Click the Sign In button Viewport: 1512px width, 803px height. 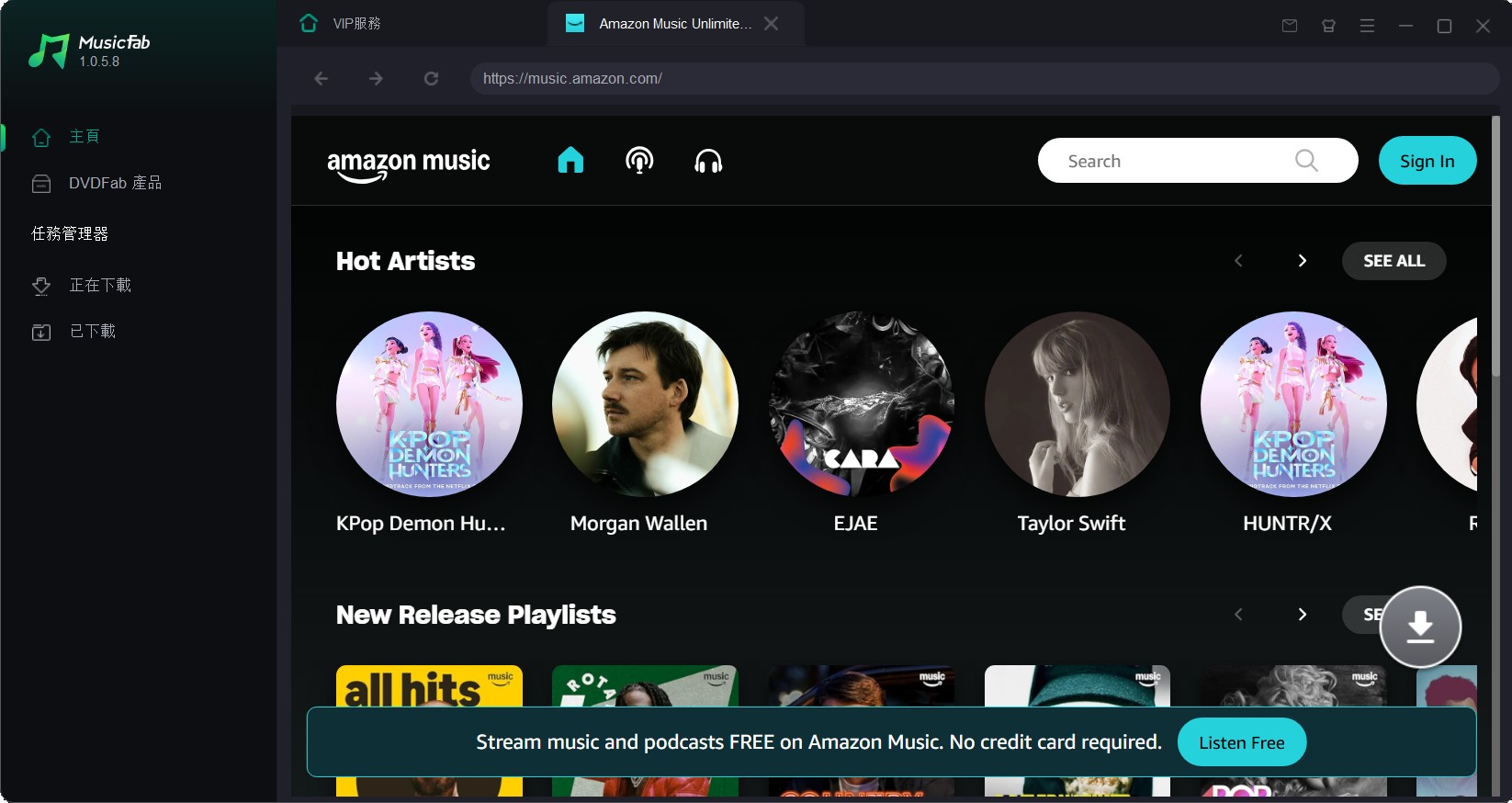[1427, 161]
